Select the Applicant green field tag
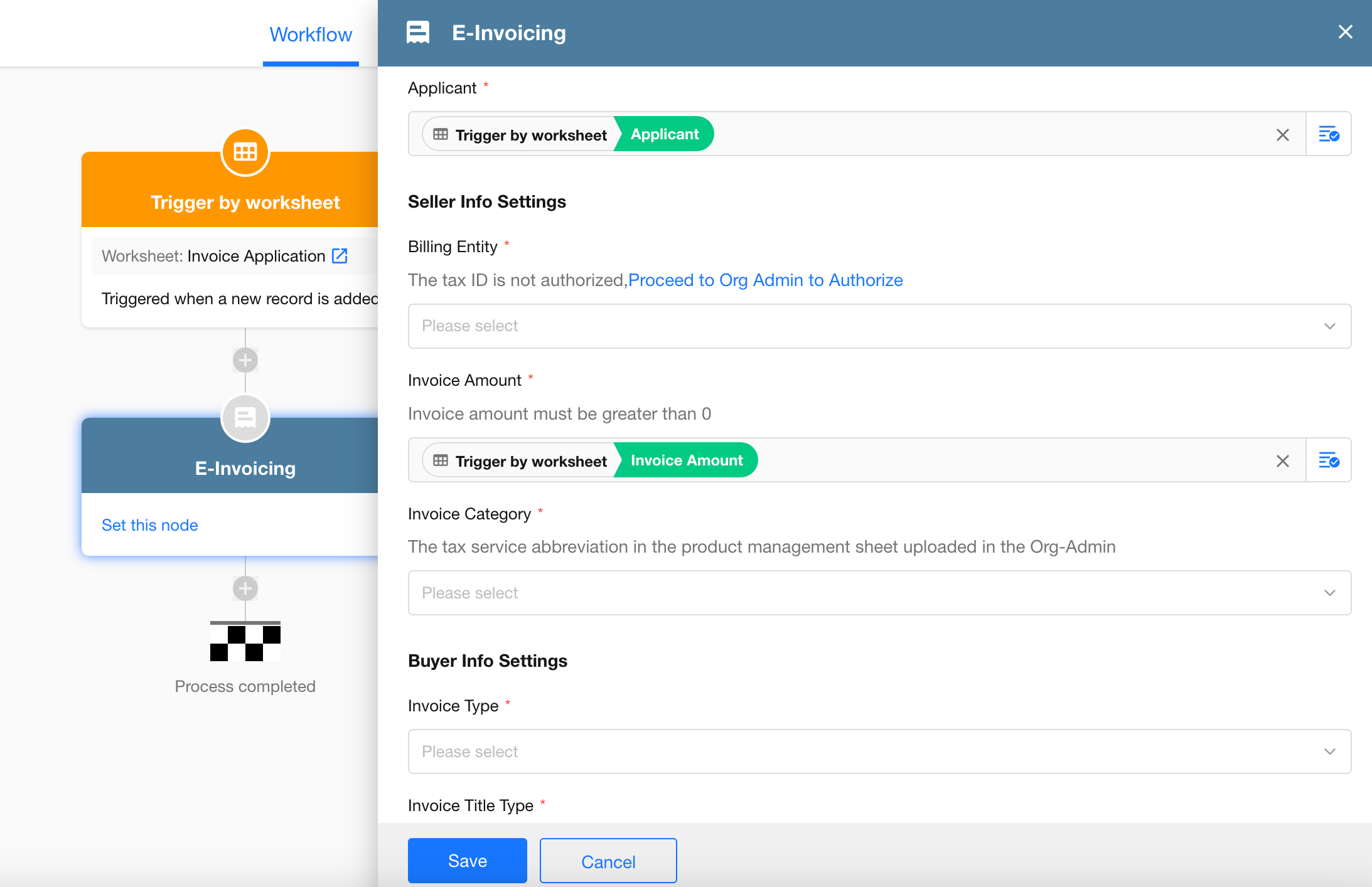 coord(664,134)
